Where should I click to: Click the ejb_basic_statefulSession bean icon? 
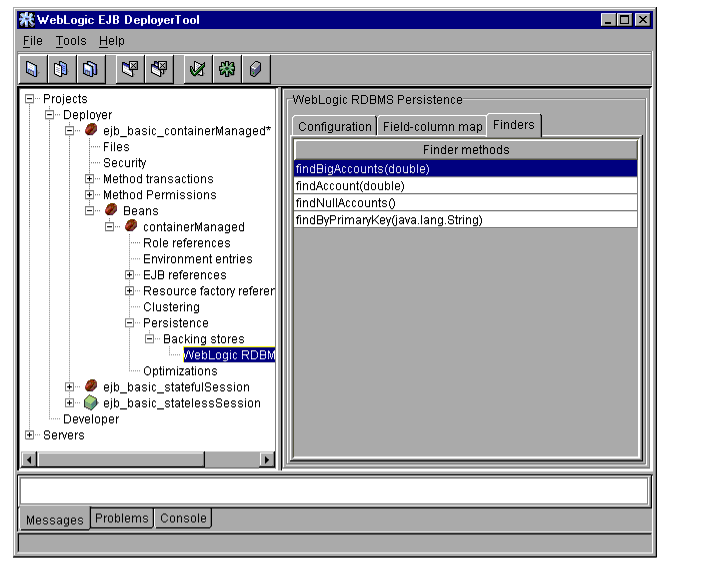[x=91, y=386]
